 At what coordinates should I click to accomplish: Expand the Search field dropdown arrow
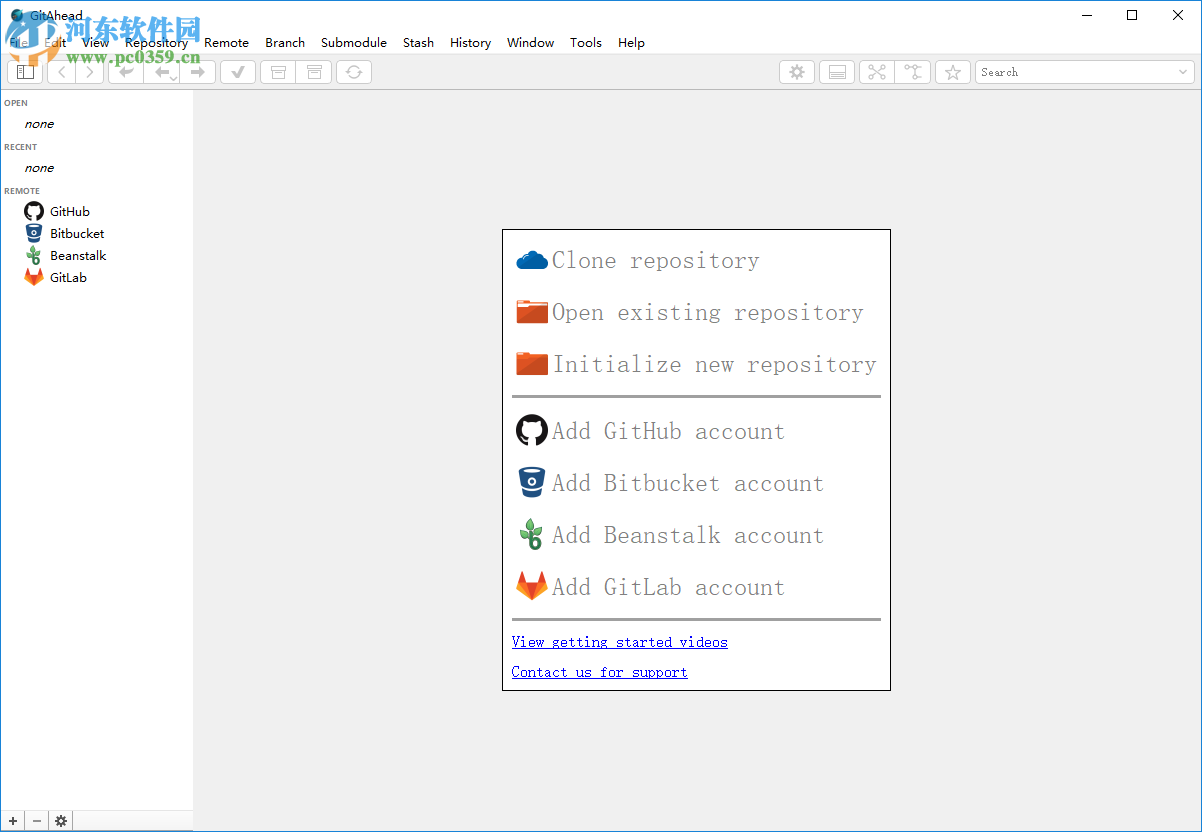(1184, 72)
